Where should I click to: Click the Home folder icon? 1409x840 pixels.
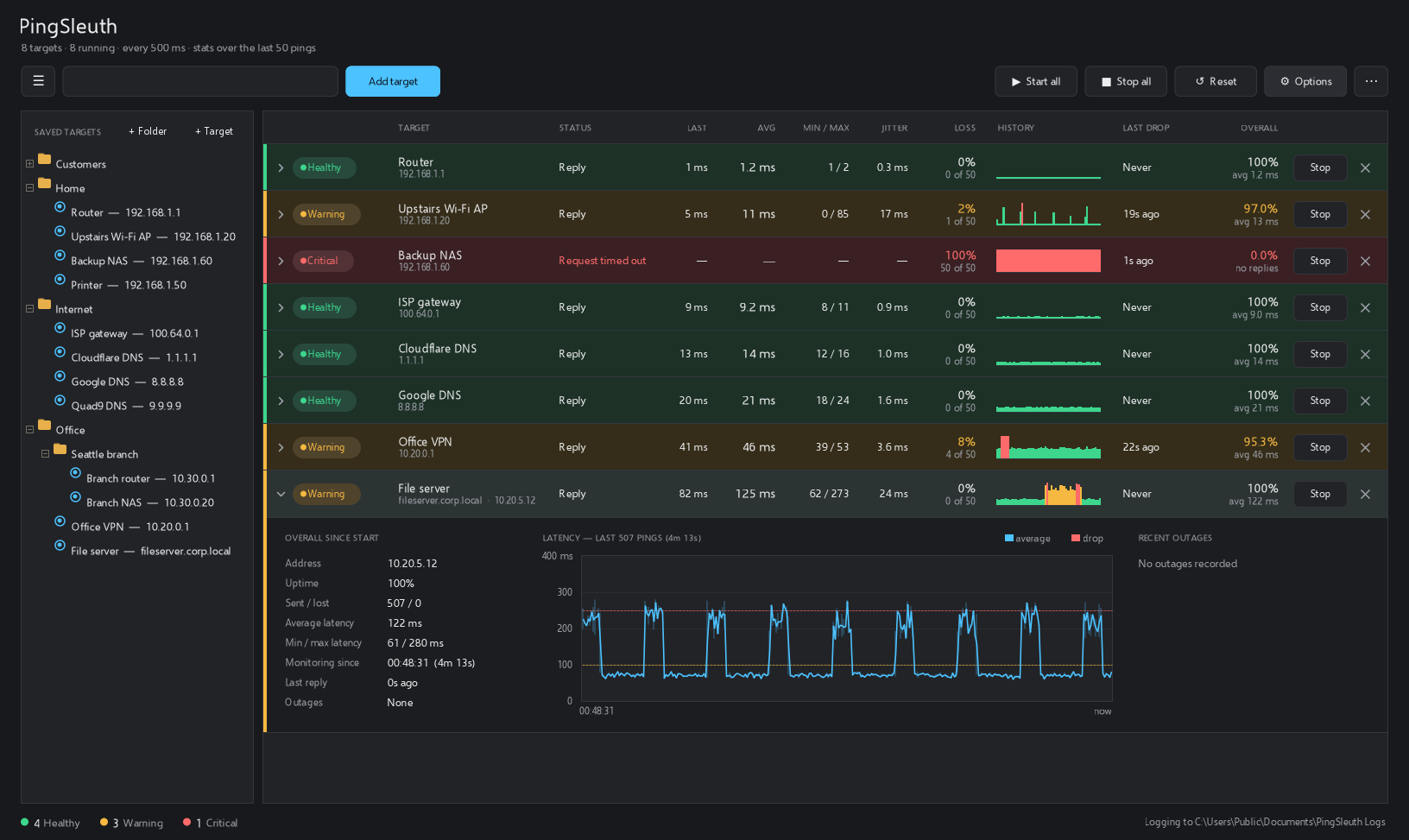(x=45, y=184)
